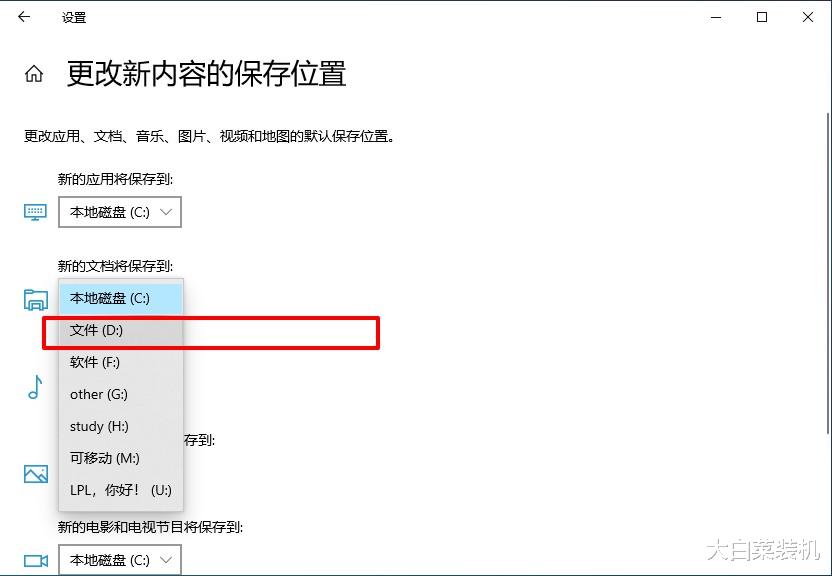Select 软件 (F:) from the drive list

pos(121,362)
